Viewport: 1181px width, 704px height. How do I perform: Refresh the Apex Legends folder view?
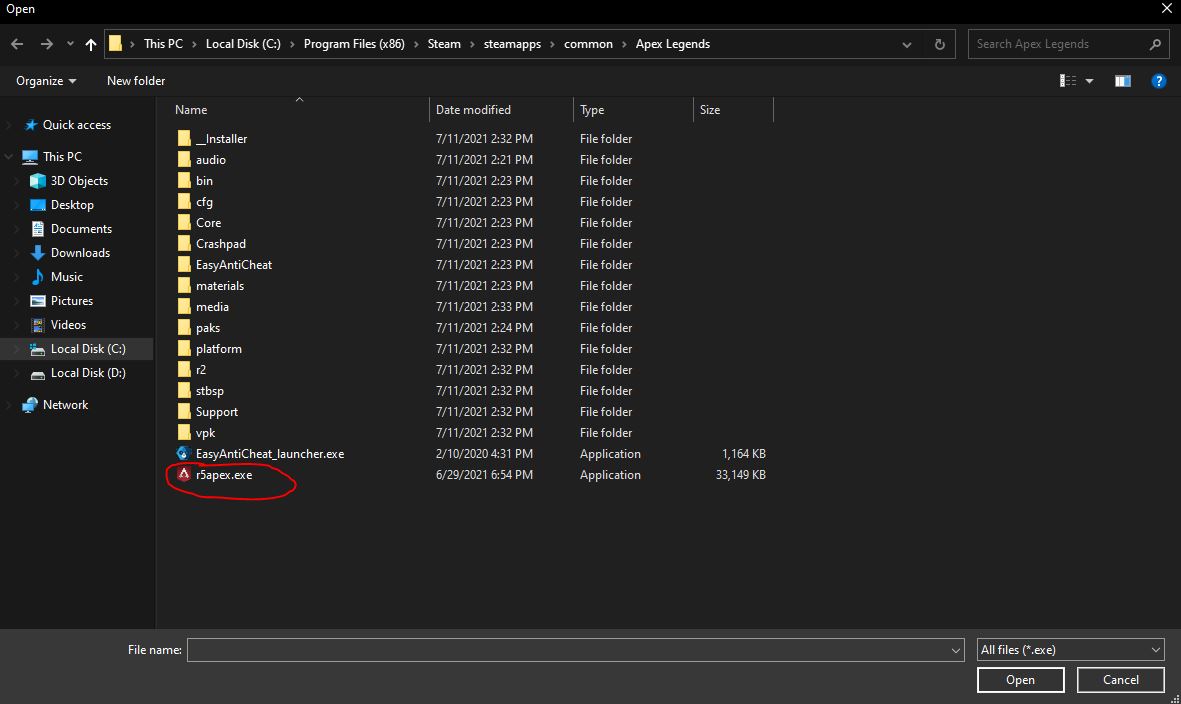(x=939, y=44)
